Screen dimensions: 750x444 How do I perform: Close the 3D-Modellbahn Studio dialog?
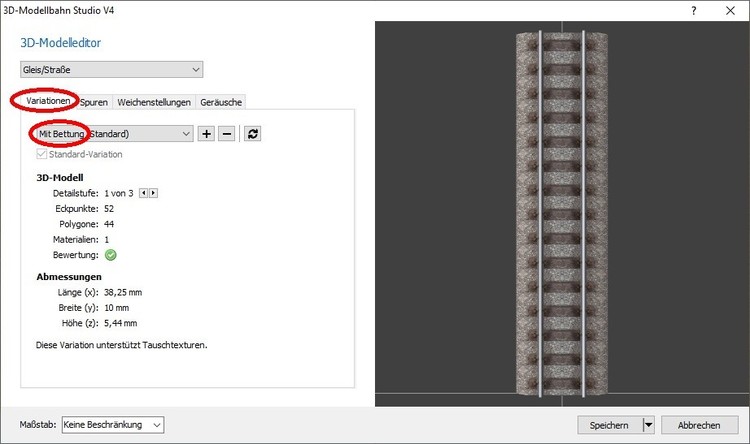730,11
